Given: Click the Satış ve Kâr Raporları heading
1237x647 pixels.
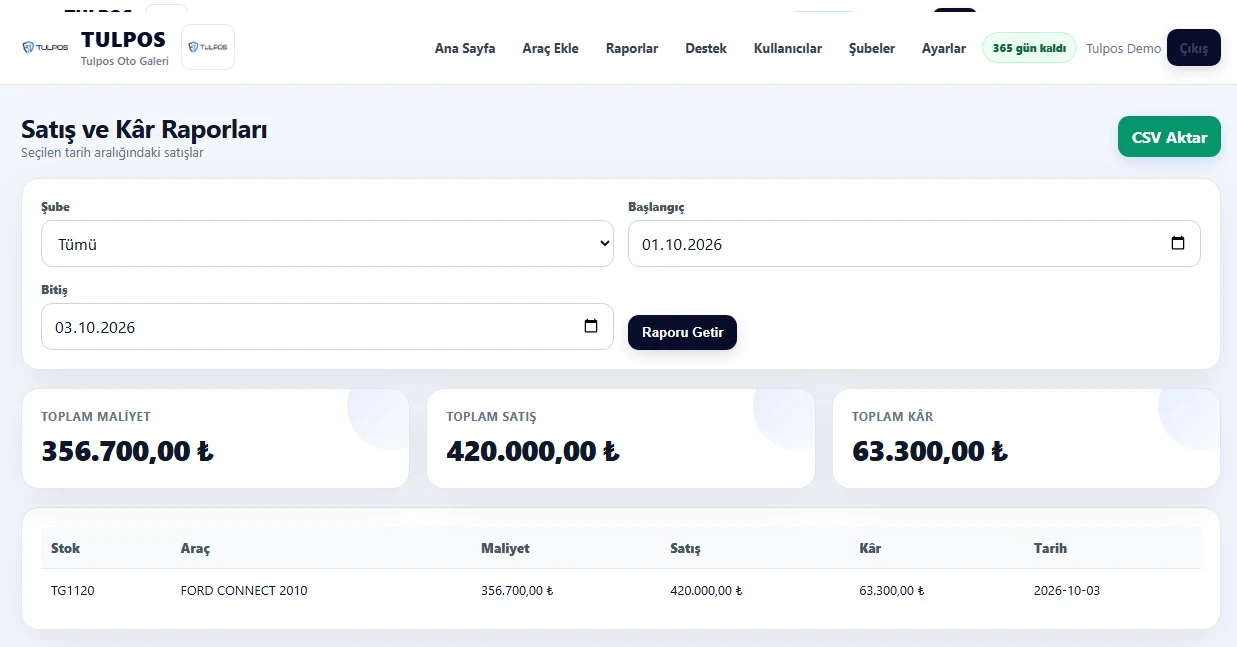Looking at the screenshot, I should tap(144, 129).
